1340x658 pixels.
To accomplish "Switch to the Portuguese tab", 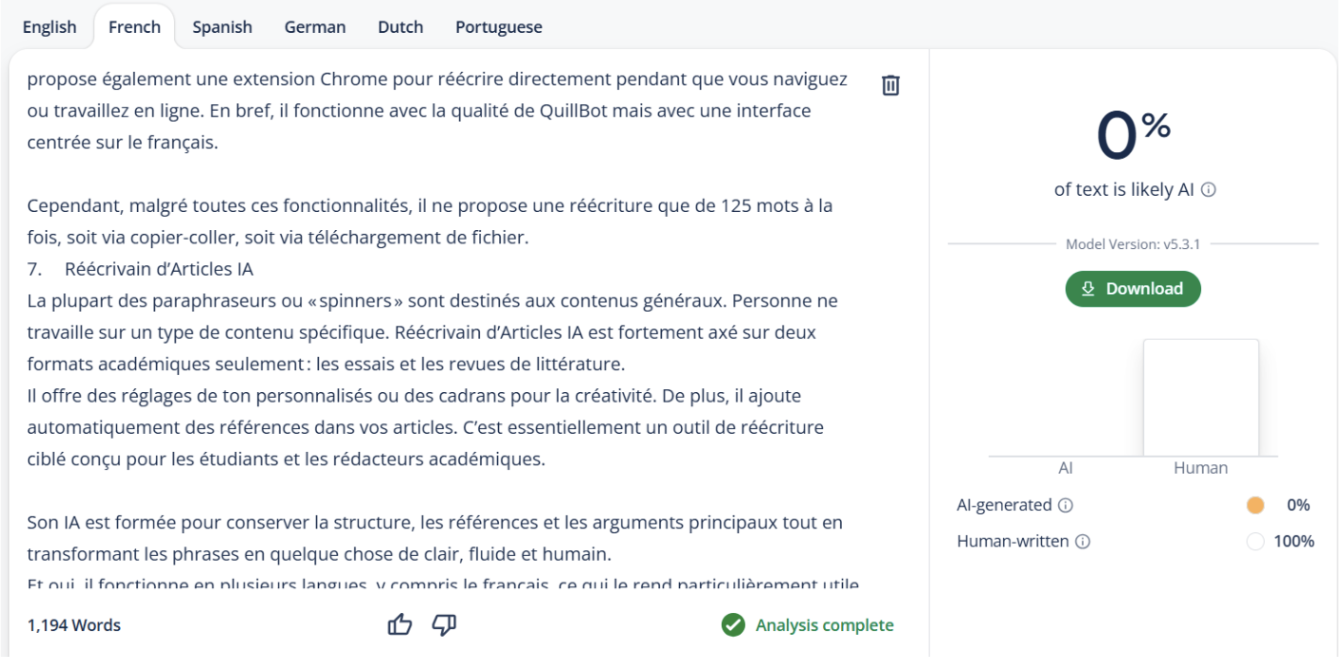I will (499, 27).
